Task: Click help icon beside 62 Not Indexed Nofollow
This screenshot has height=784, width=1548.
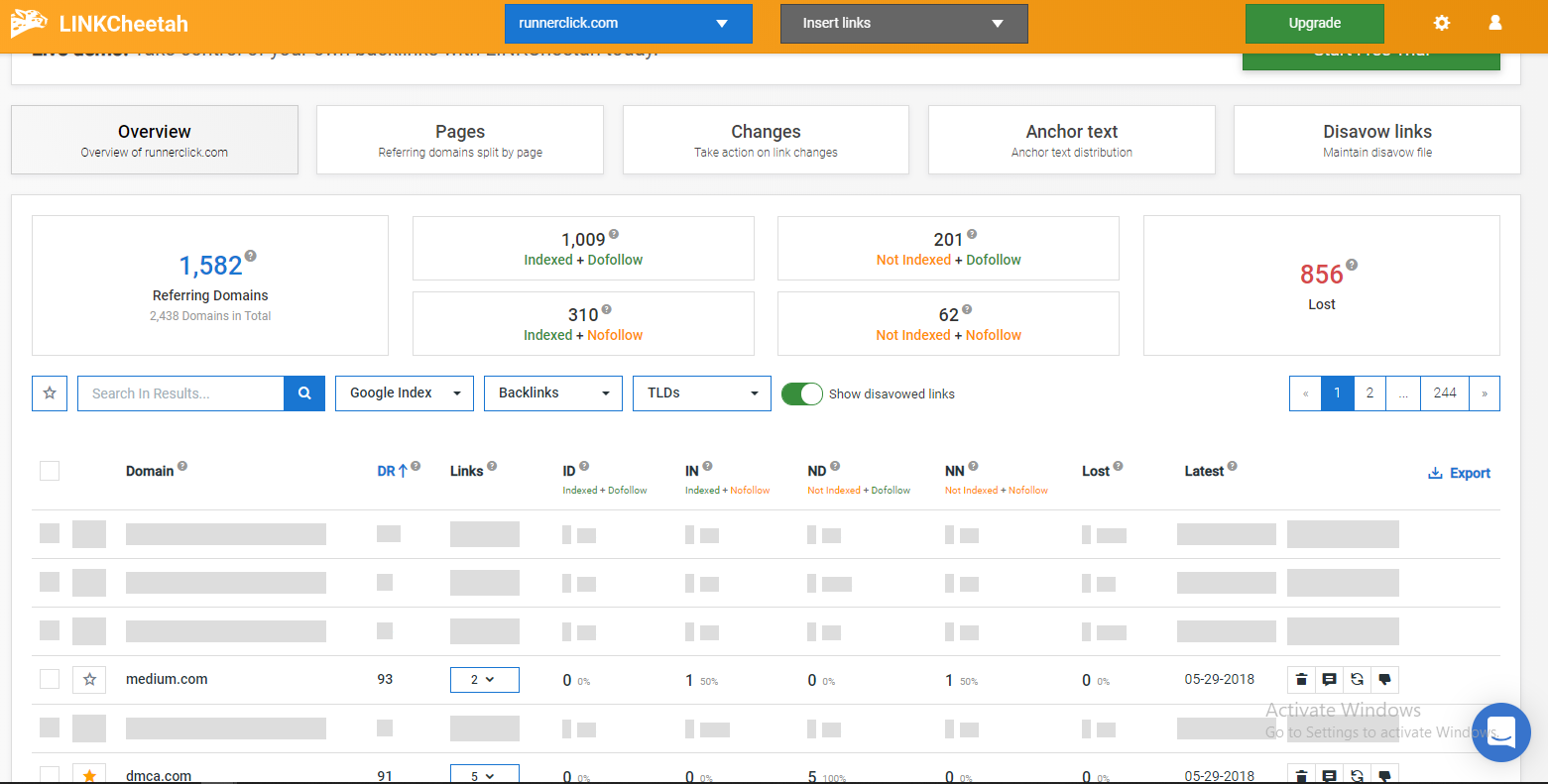Action: click(967, 309)
